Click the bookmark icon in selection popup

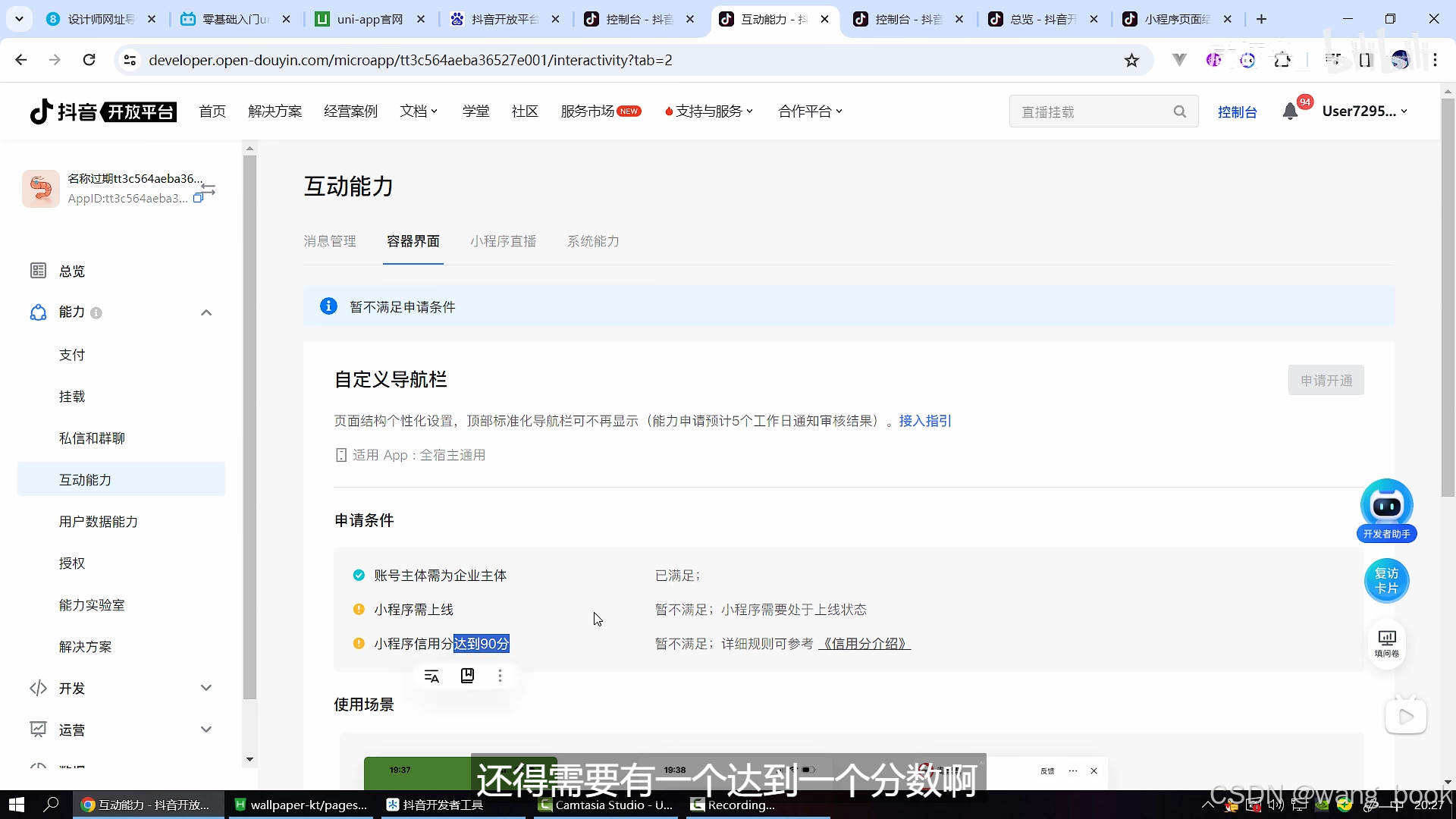tap(467, 676)
